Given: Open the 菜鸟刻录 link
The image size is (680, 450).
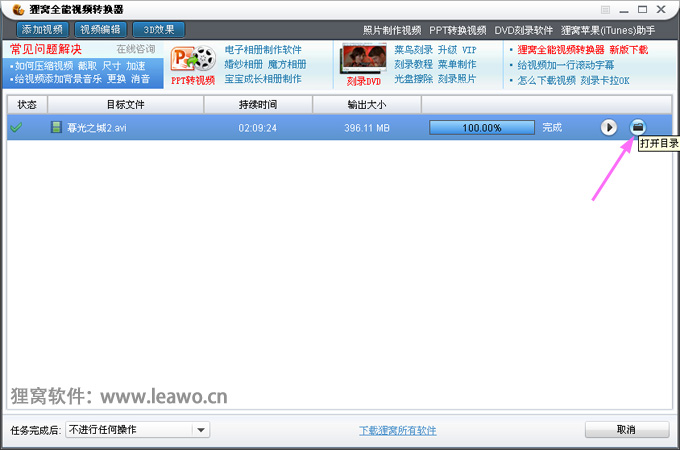Looking at the screenshot, I should (413, 50).
